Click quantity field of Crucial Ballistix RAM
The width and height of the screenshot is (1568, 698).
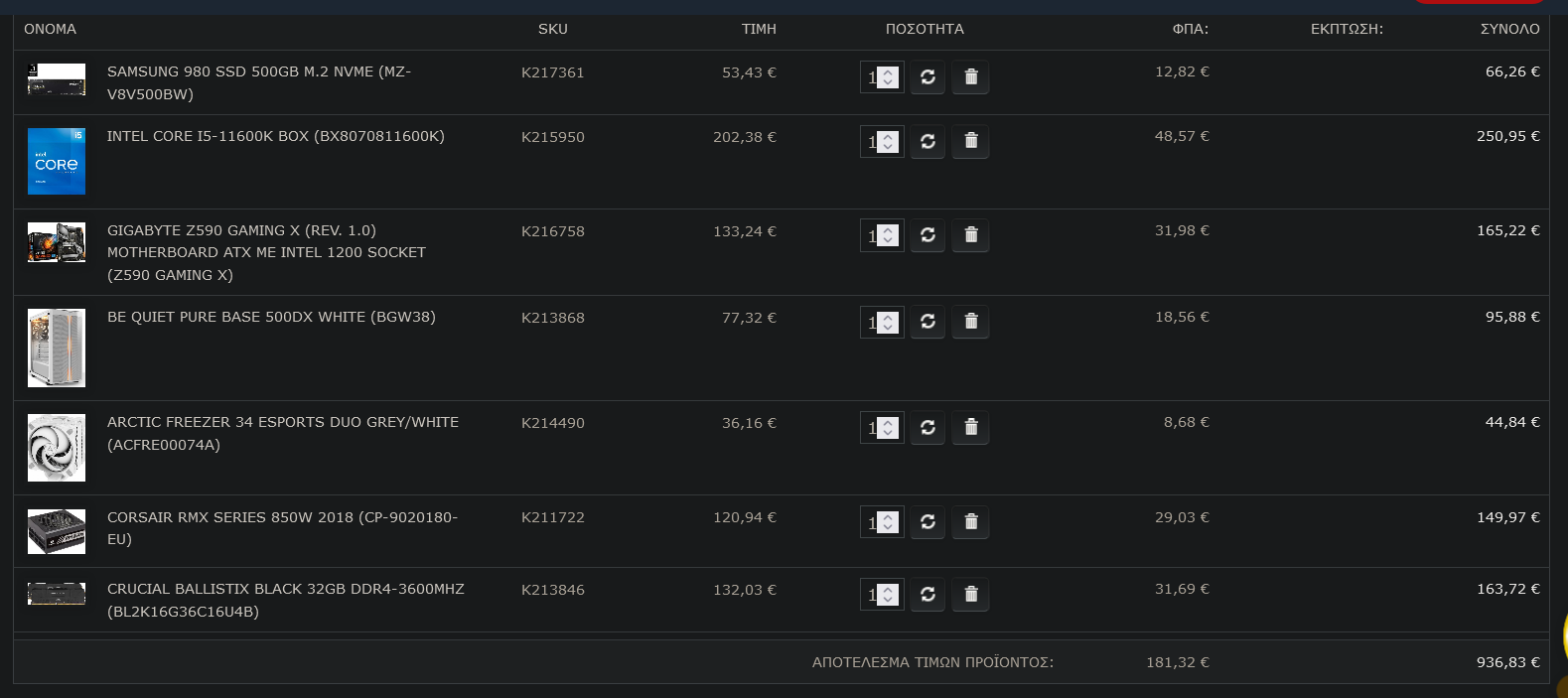(882, 595)
